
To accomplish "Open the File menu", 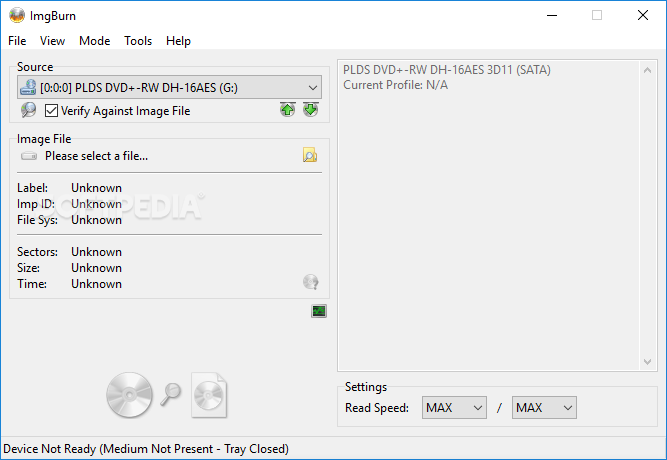I will (x=17, y=41).
